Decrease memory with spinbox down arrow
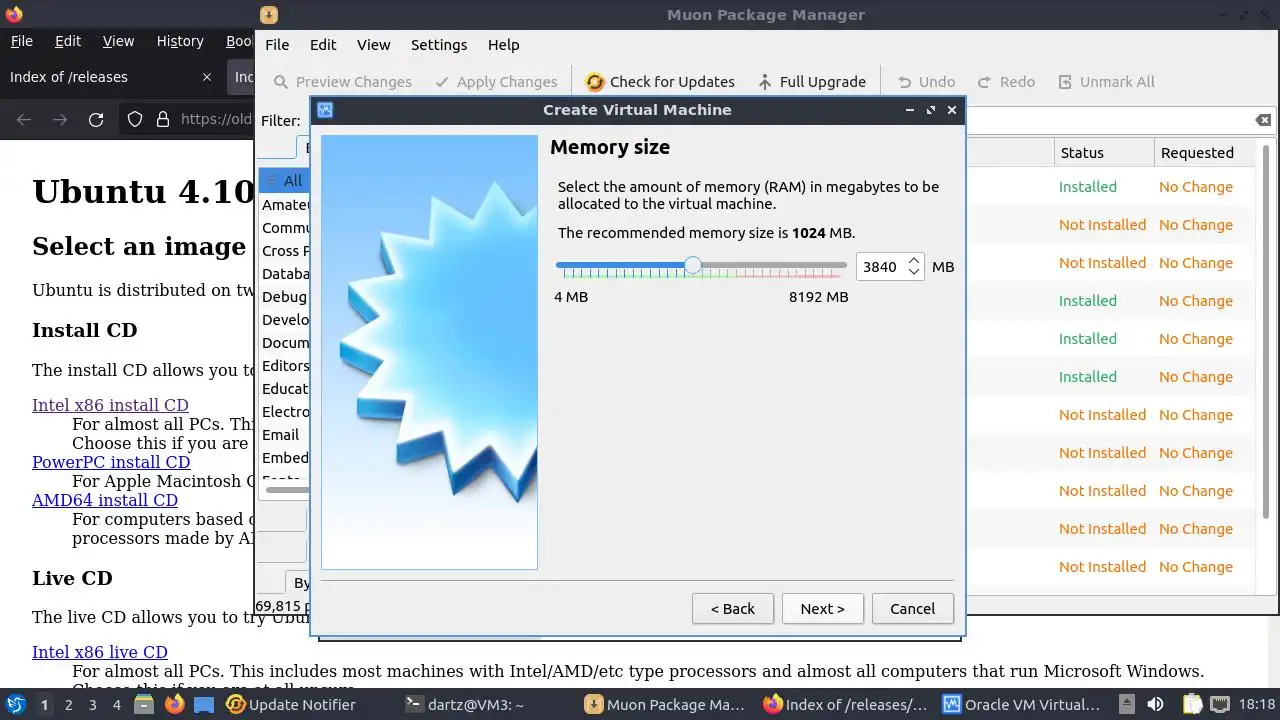Screen dimensions: 1280x720 914,273
